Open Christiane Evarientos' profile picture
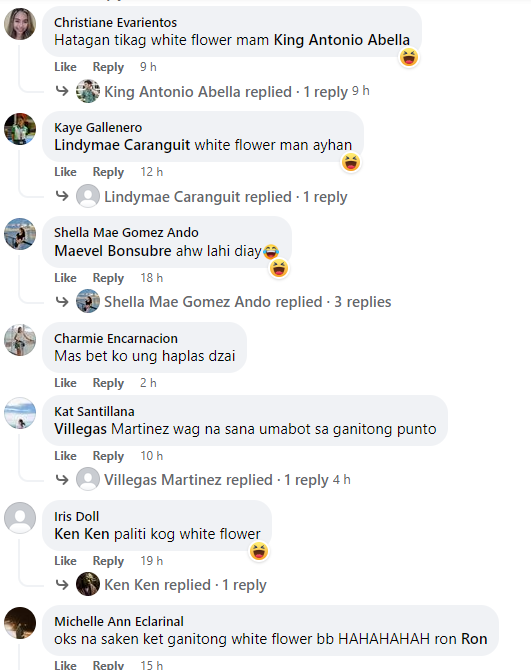 [x=20, y=24]
